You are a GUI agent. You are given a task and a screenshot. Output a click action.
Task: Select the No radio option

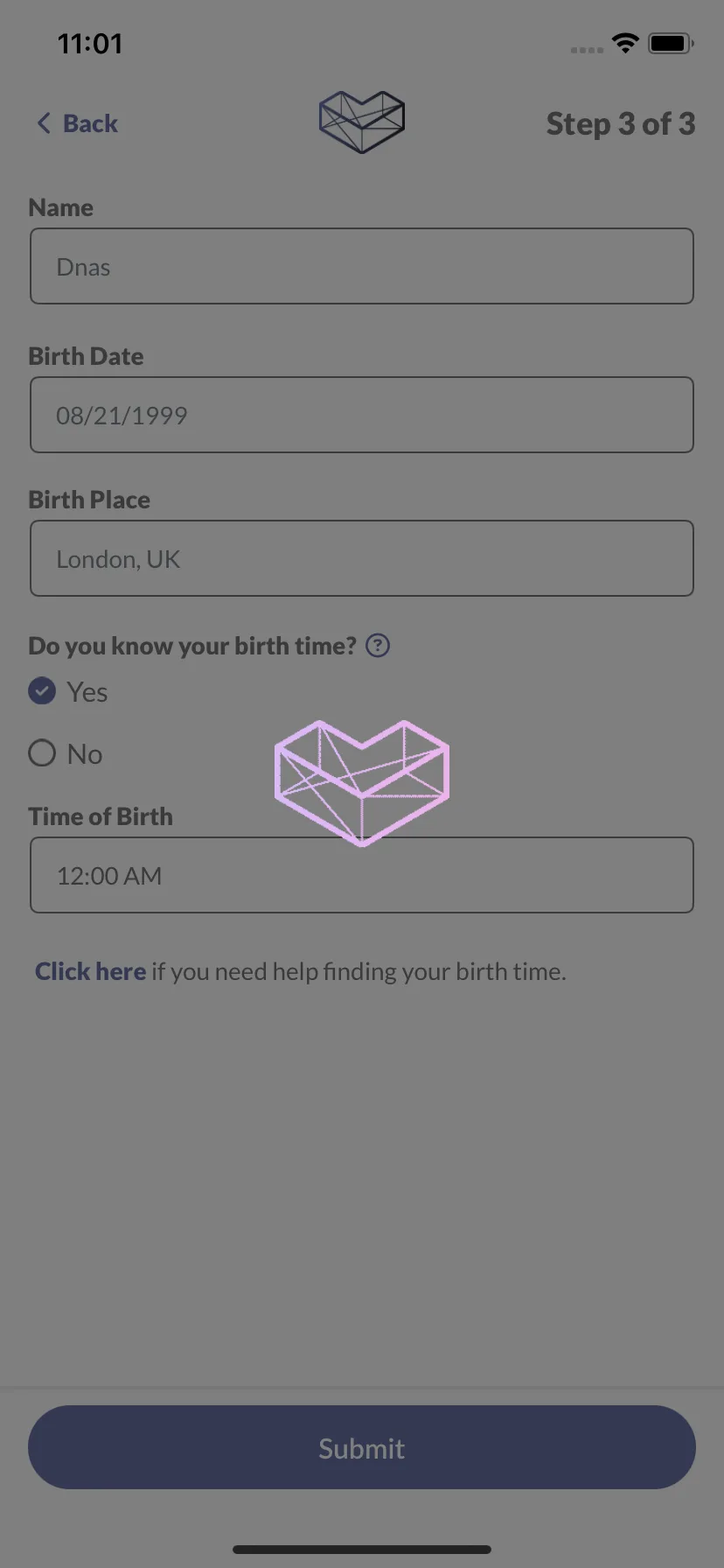coord(66,753)
